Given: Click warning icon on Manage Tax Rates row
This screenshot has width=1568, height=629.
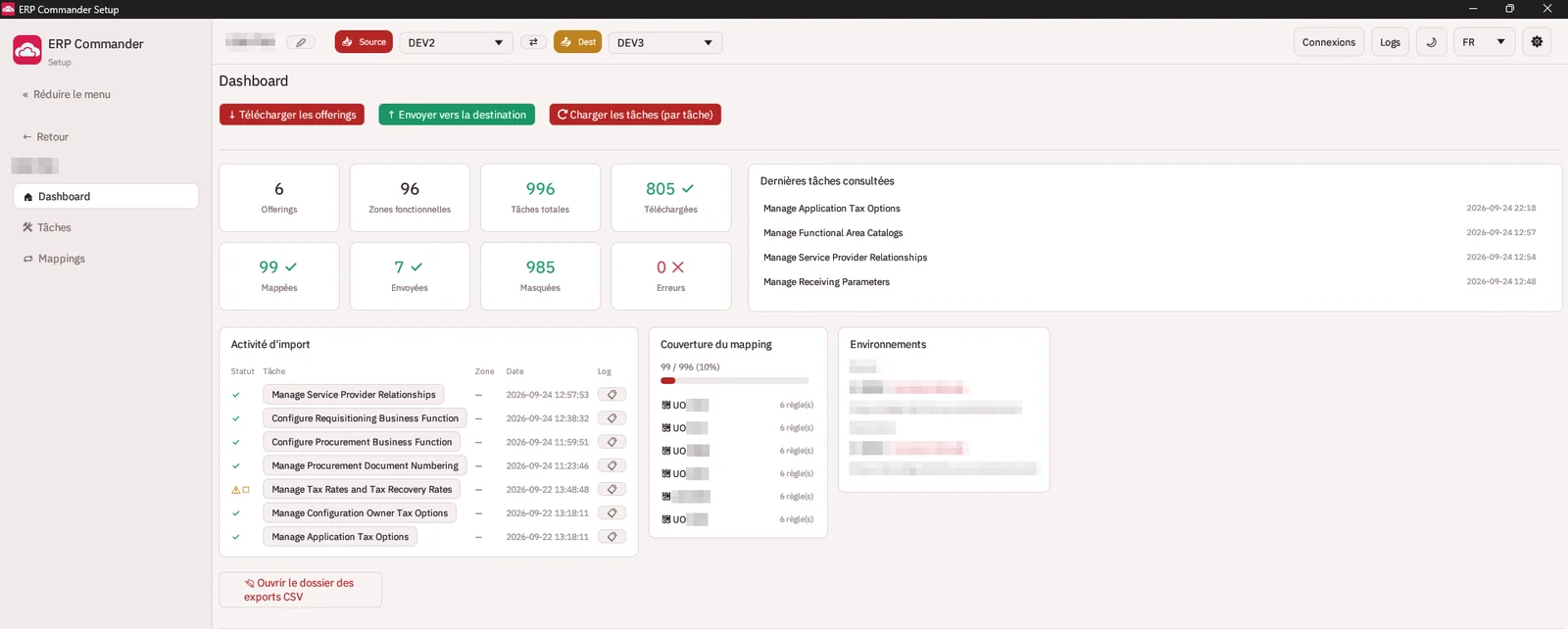Looking at the screenshot, I should coord(235,490).
